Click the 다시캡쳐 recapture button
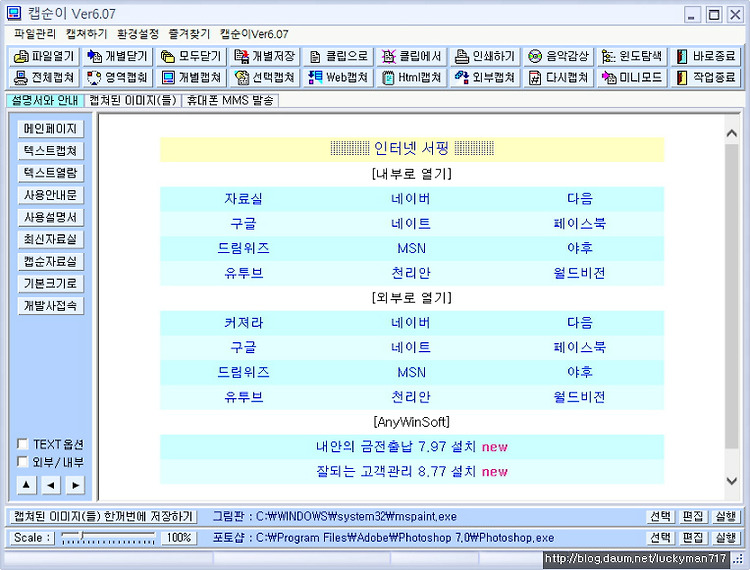This screenshot has height=570, width=750. (559, 77)
